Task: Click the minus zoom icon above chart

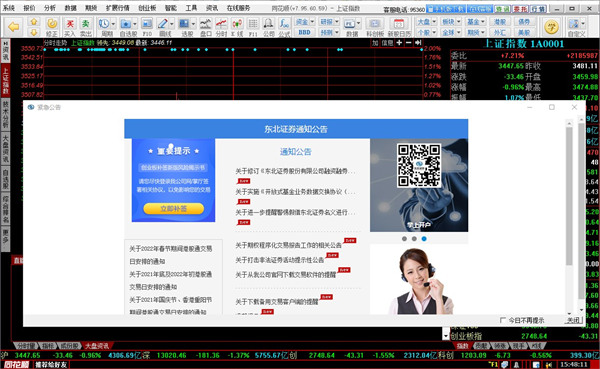Action: (408, 42)
